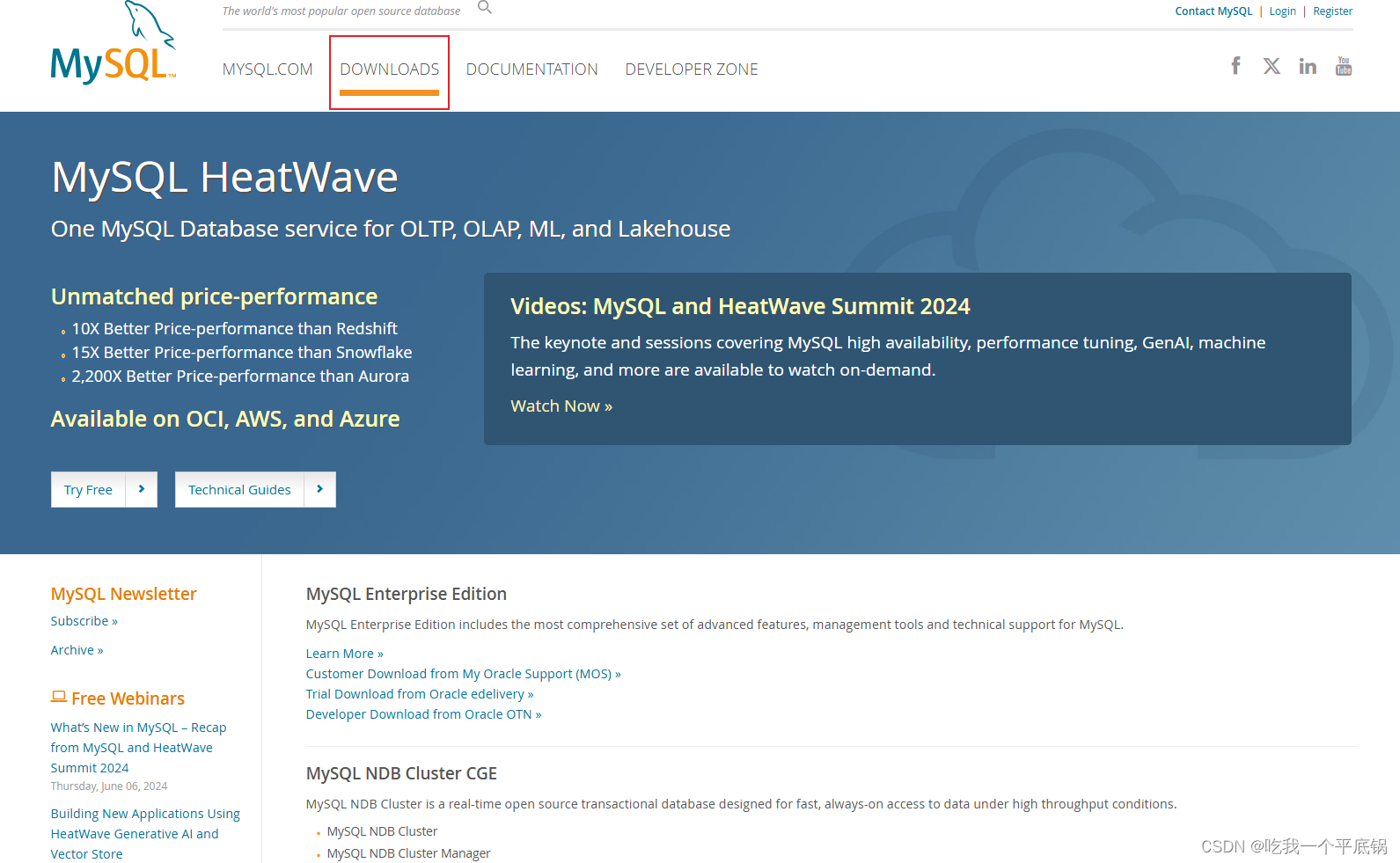Open MySQL X (Twitter) icon
The width and height of the screenshot is (1400, 863).
click(x=1272, y=66)
